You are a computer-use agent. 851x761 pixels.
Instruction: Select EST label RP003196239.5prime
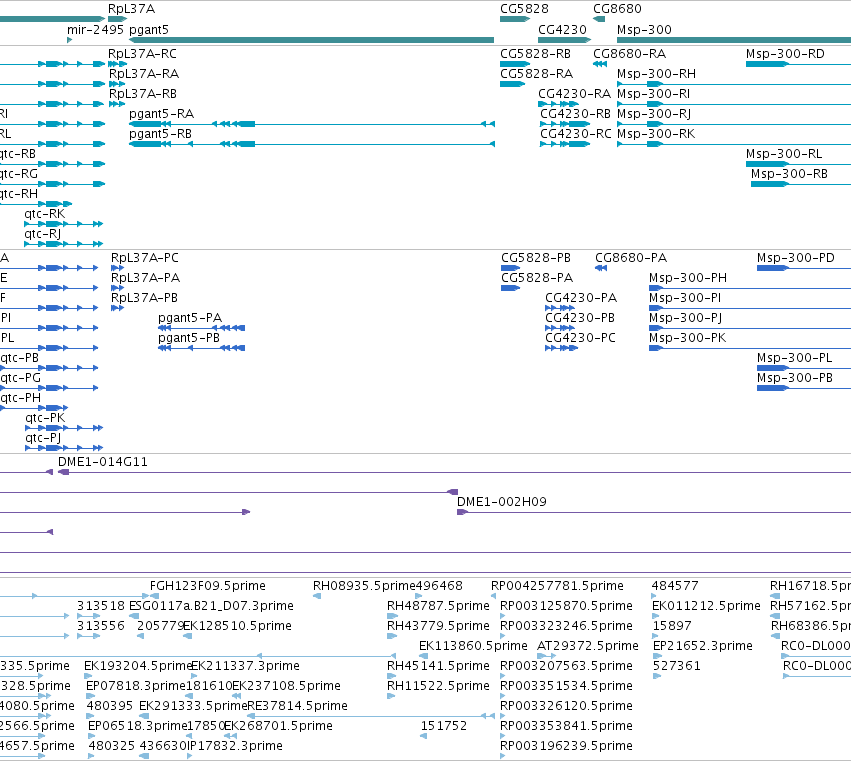566,746
